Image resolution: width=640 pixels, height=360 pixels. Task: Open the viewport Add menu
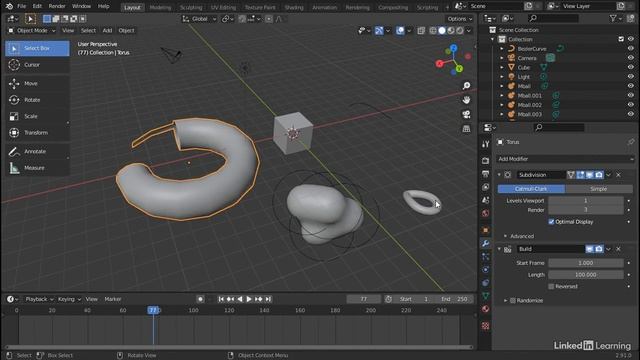[107, 31]
